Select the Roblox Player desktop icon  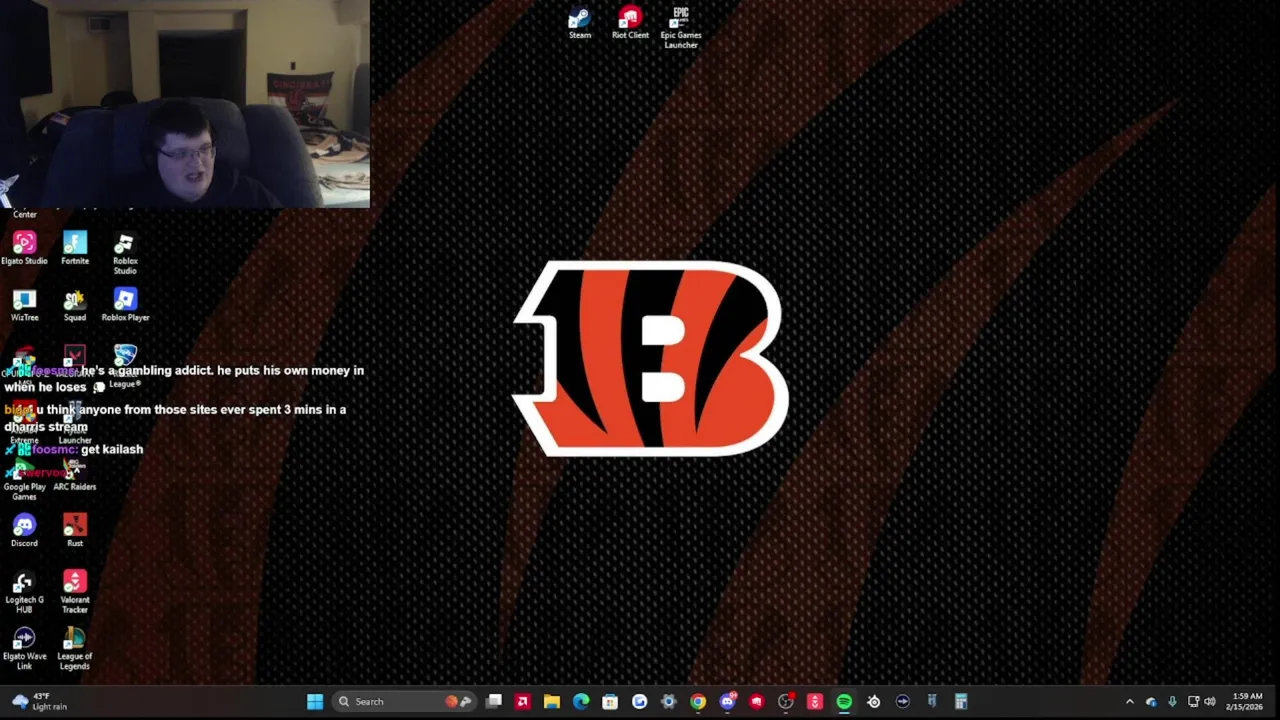[x=125, y=306]
